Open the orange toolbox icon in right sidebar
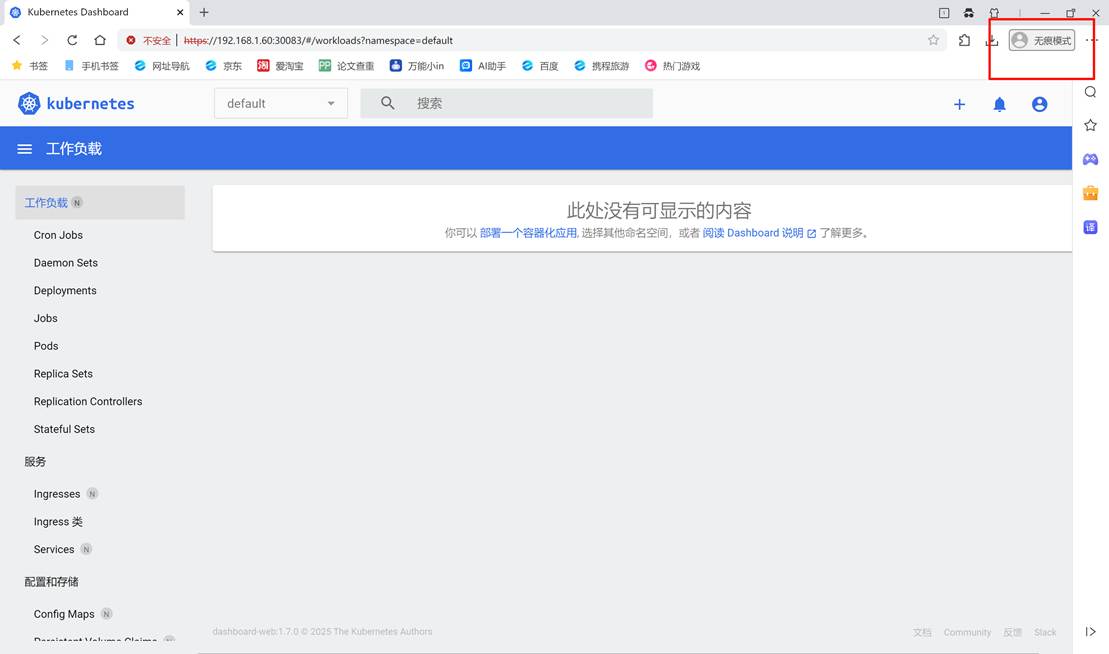 coord(1091,193)
